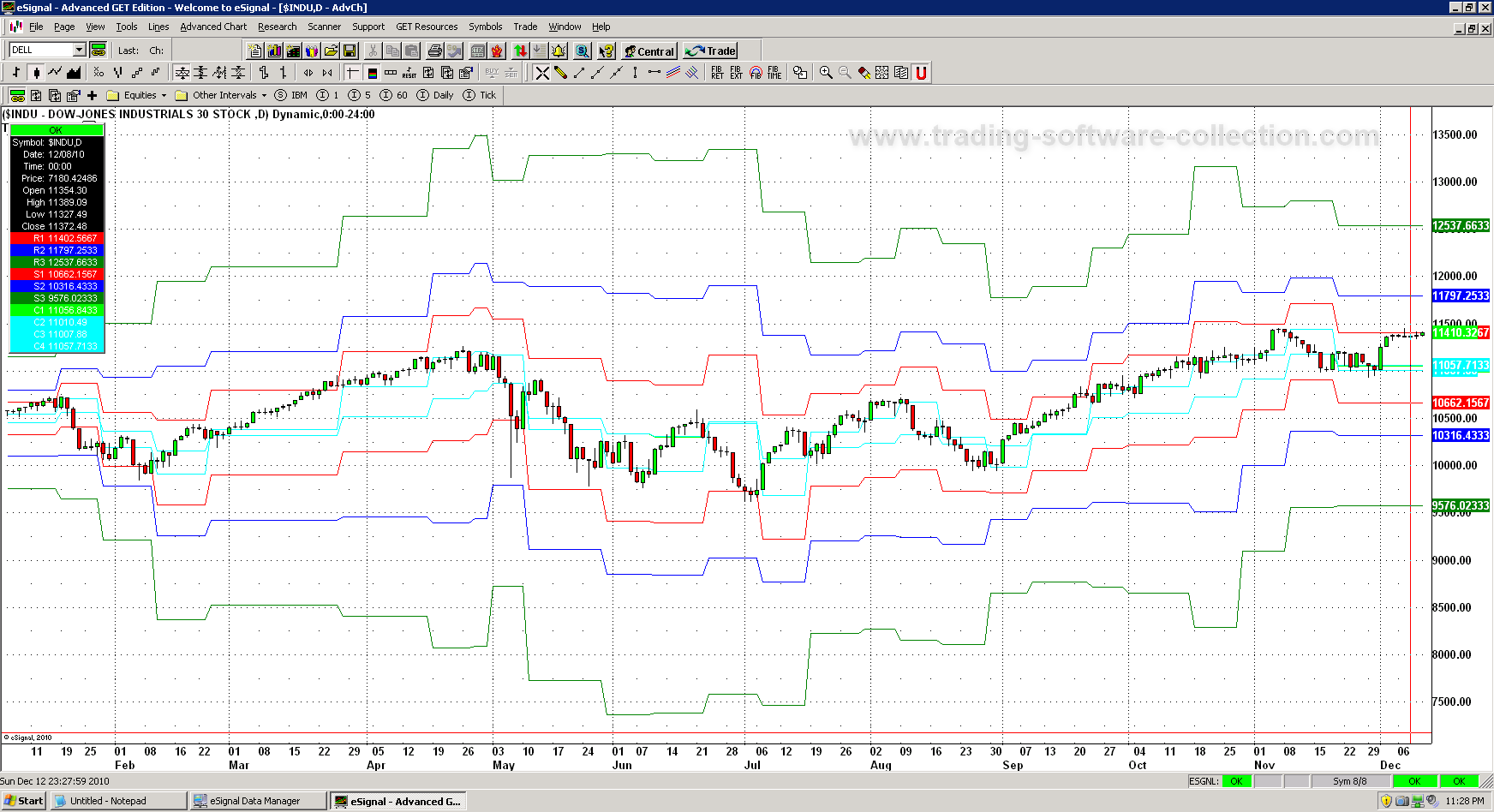Screen dimensions: 1494x812
Task: Switch to eSignal Data Manager in taskbar
Action: [258, 801]
